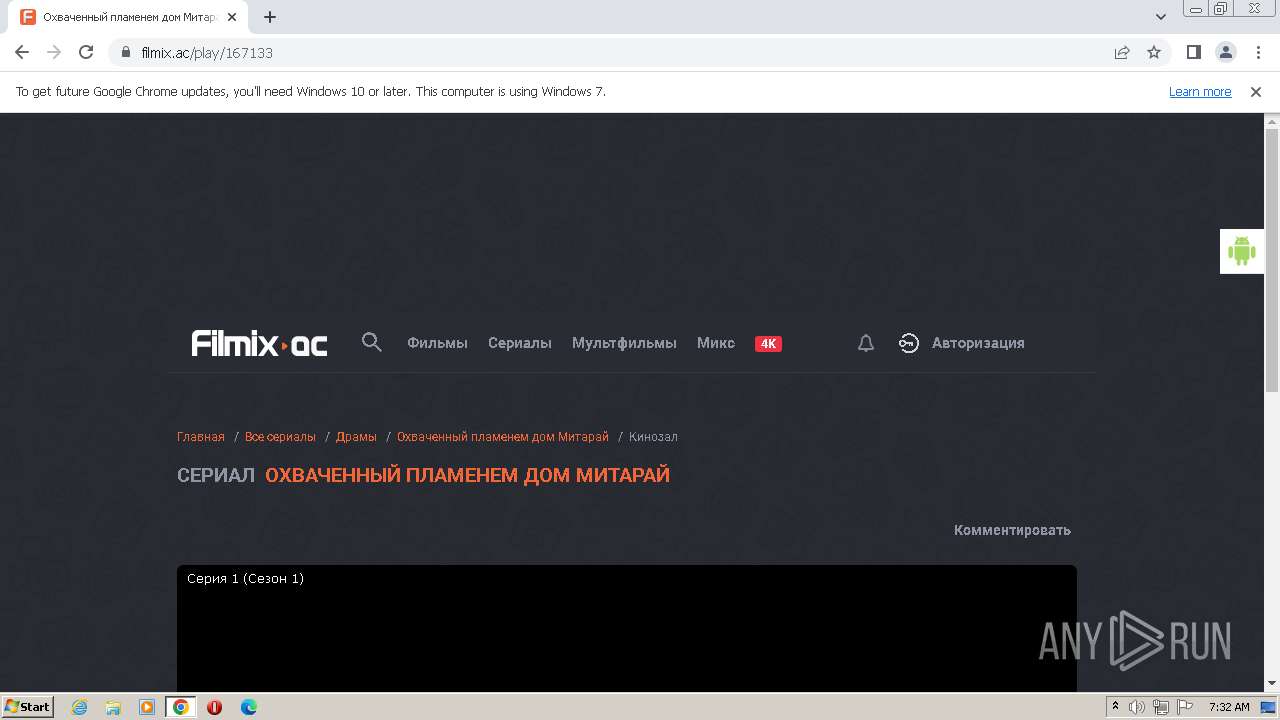Click the Кинозал breadcrumb text
This screenshot has height=720, width=1280.
pos(653,437)
